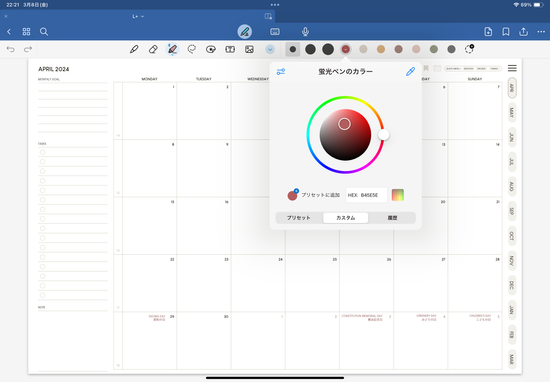Image resolution: width=550 pixels, height=382 pixels.
Task: Go back using the back arrow
Action: point(9,32)
